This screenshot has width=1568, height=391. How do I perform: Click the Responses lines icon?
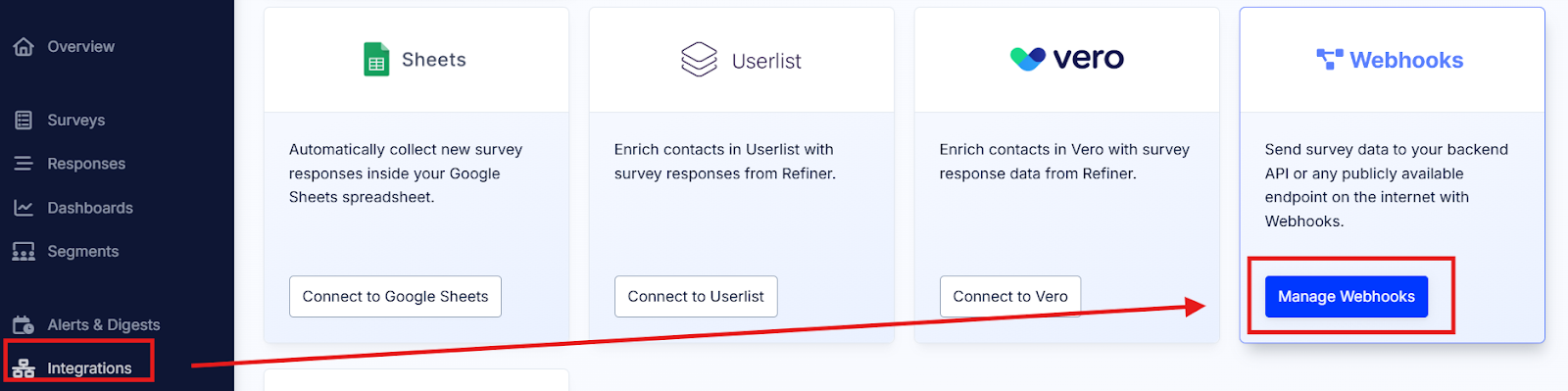click(x=24, y=164)
